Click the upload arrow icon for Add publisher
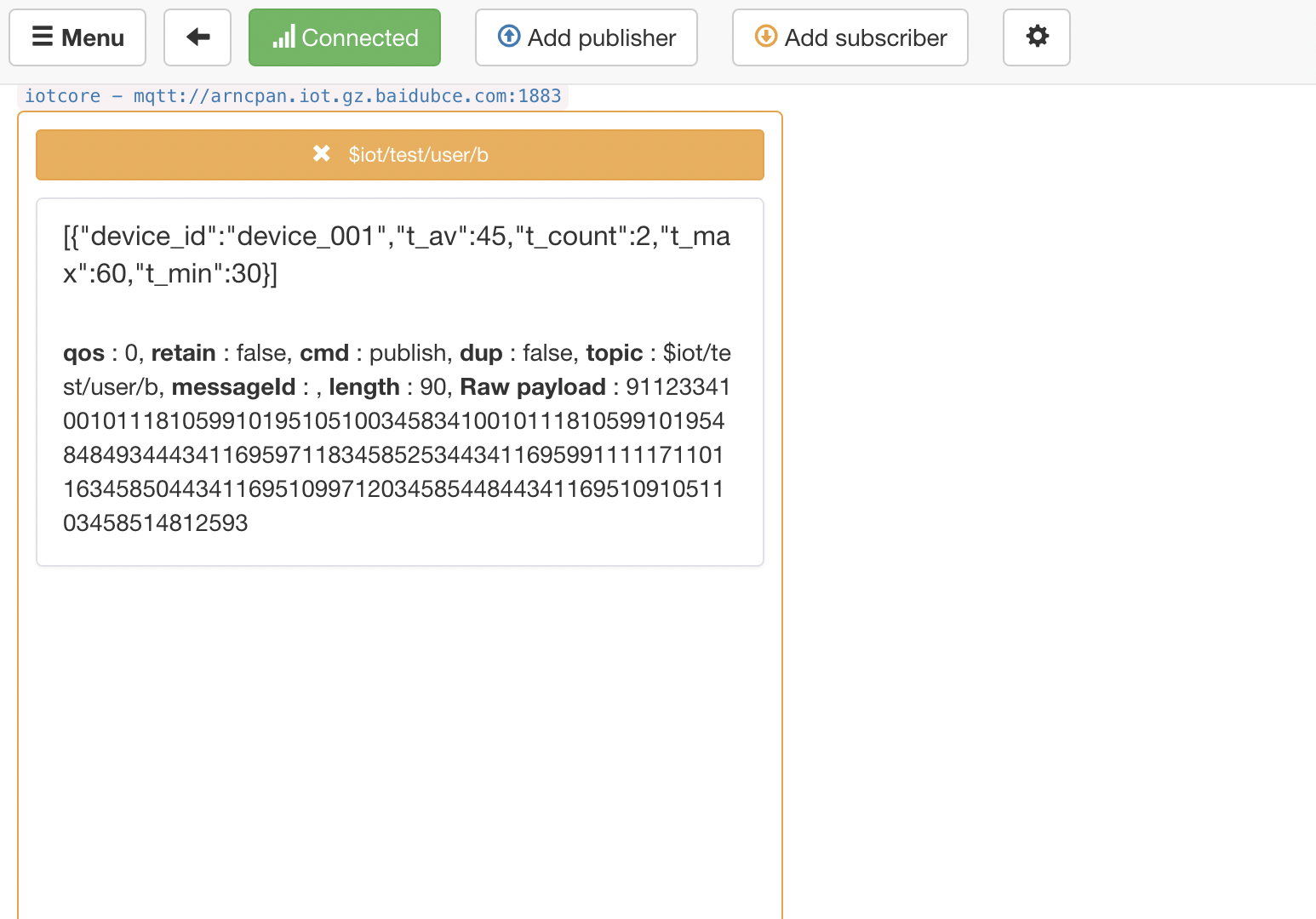Image resolution: width=1316 pixels, height=919 pixels. [x=509, y=37]
